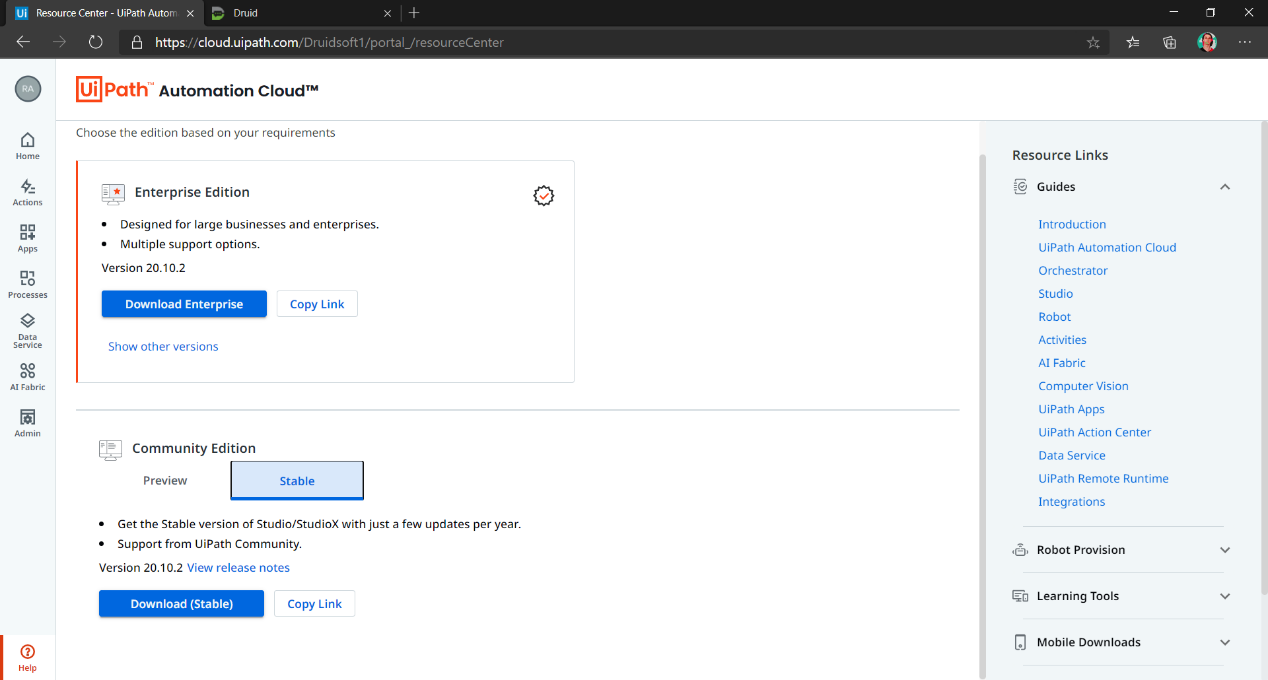1268x680 pixels.
Task: Open the Activities guide link
Action: pos(1062,340)
